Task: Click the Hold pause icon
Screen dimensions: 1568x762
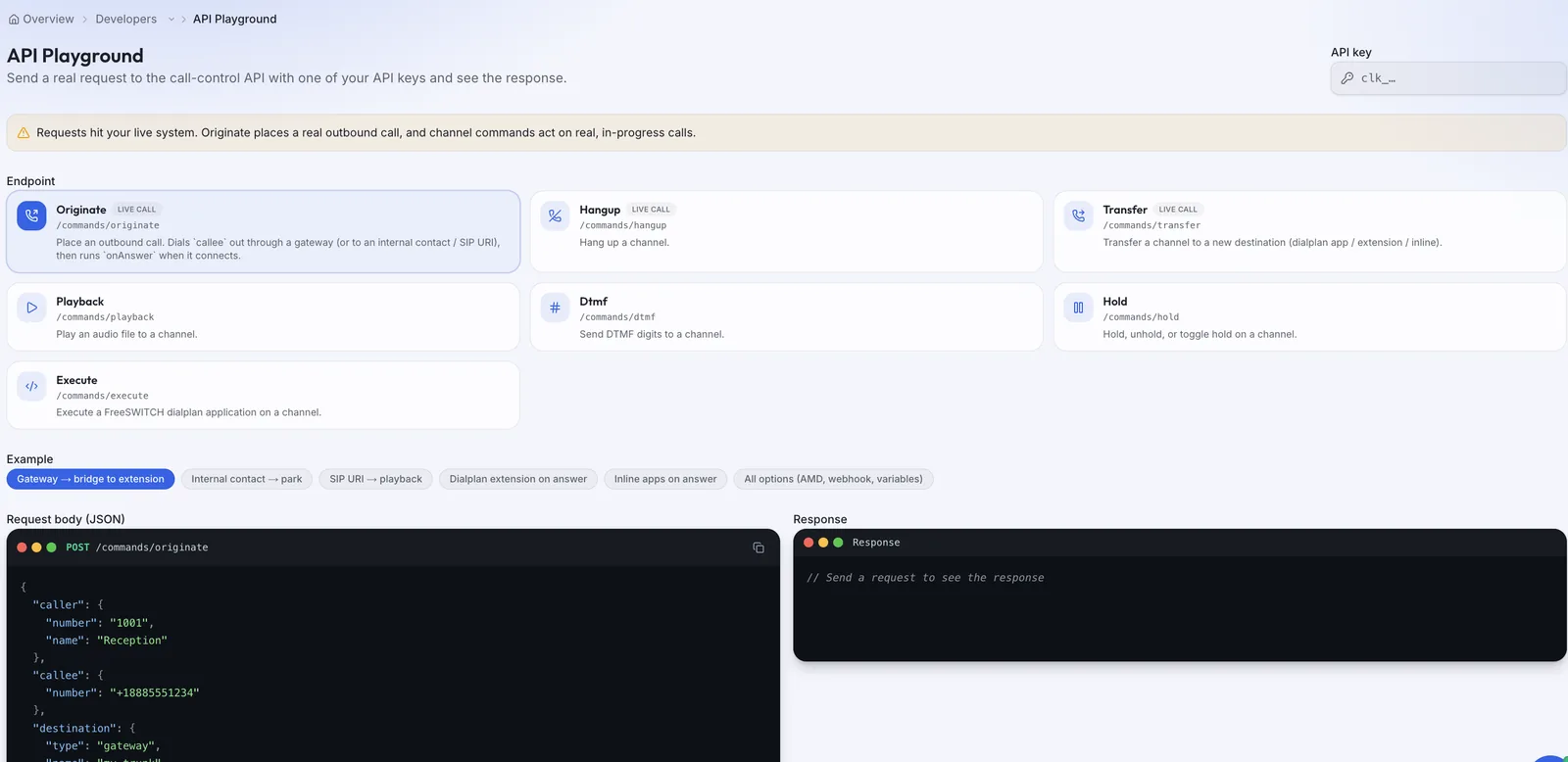Action: (x=1078, y=308)
